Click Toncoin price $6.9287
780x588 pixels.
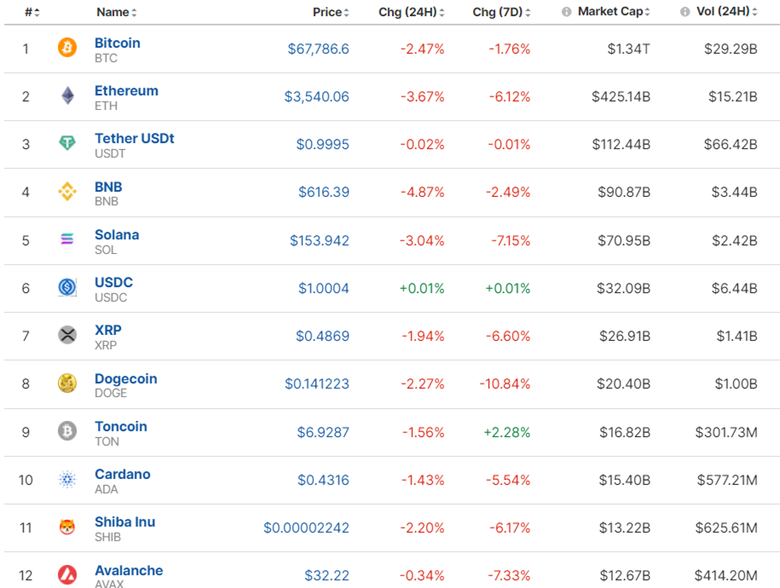[323, 432]
